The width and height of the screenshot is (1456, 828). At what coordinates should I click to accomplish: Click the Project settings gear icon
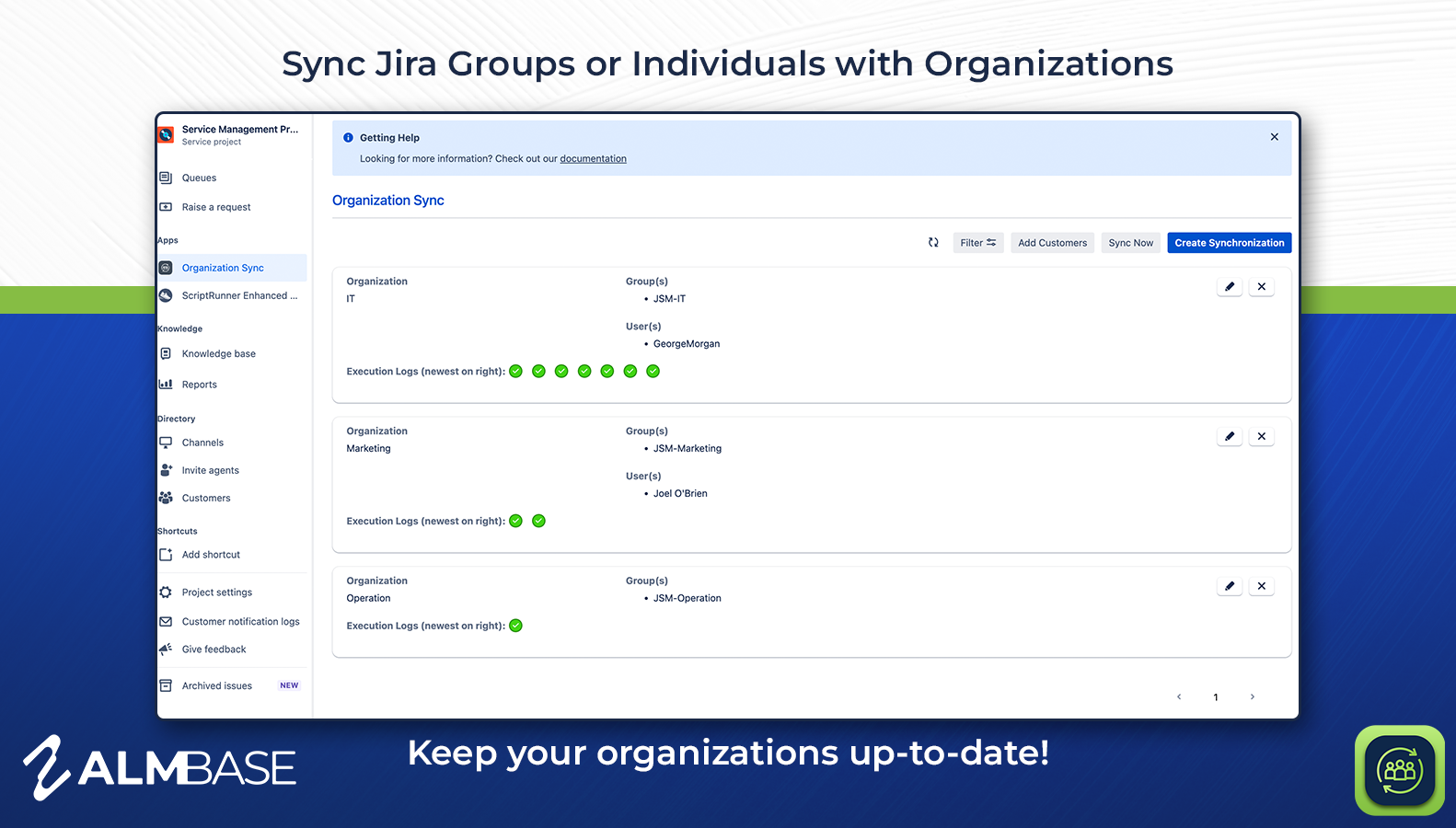click(x=166, y=592)
